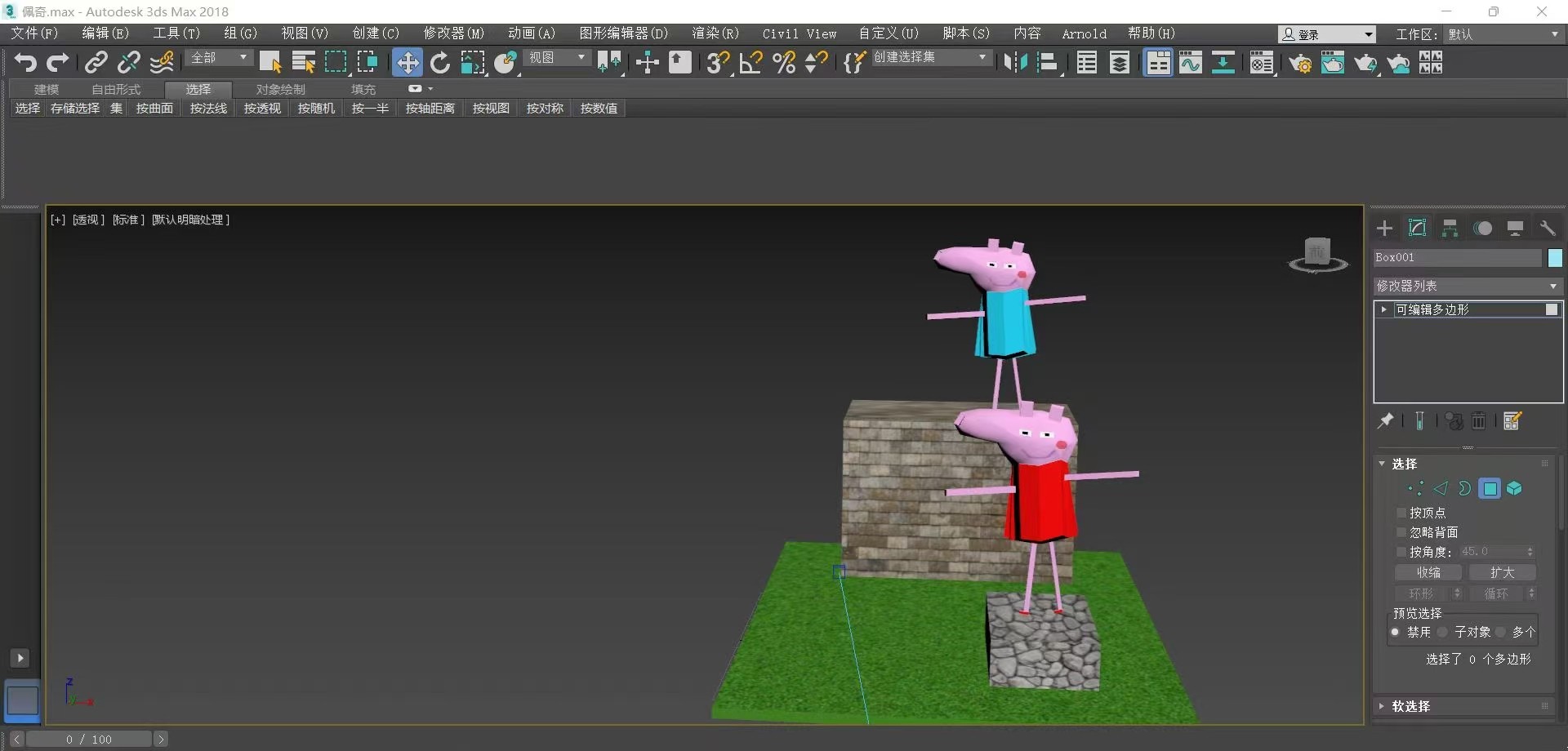Click the Undo arrow in main toolbar
Screen dimensions: 1568x751
pos(25,63)
